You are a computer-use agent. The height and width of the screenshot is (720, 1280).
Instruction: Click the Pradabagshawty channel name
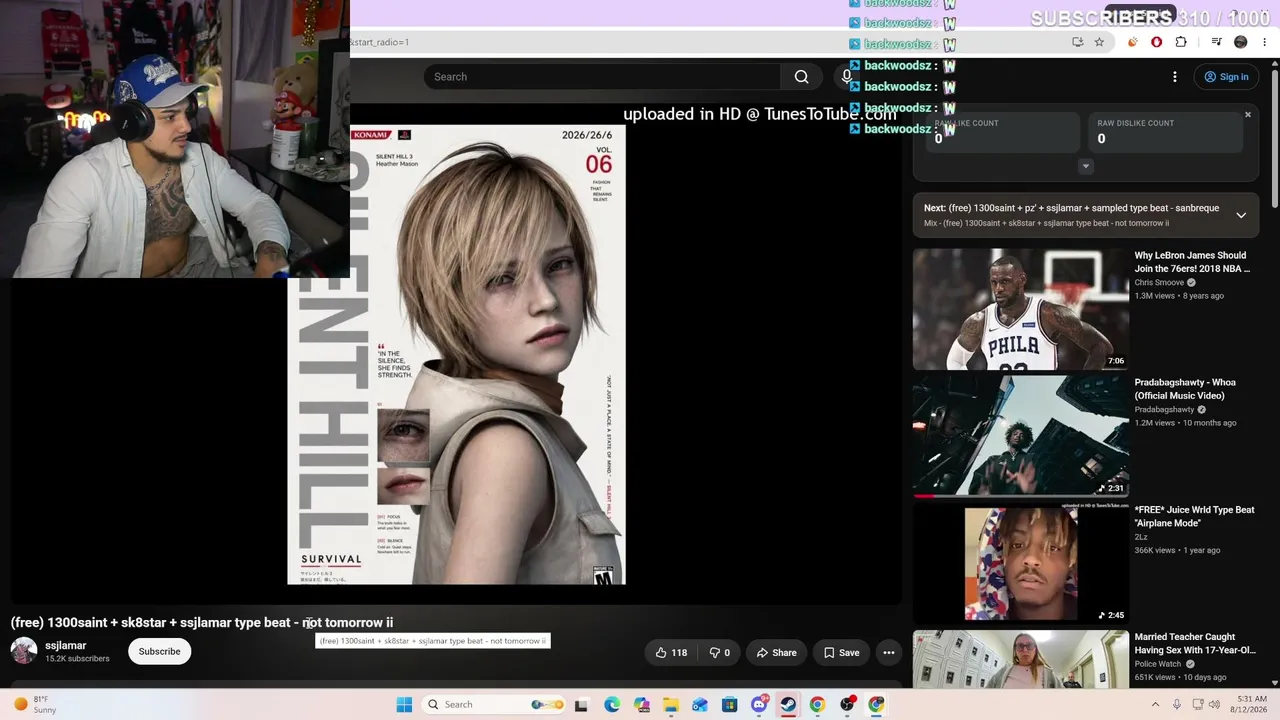[x=1164, y=410]
